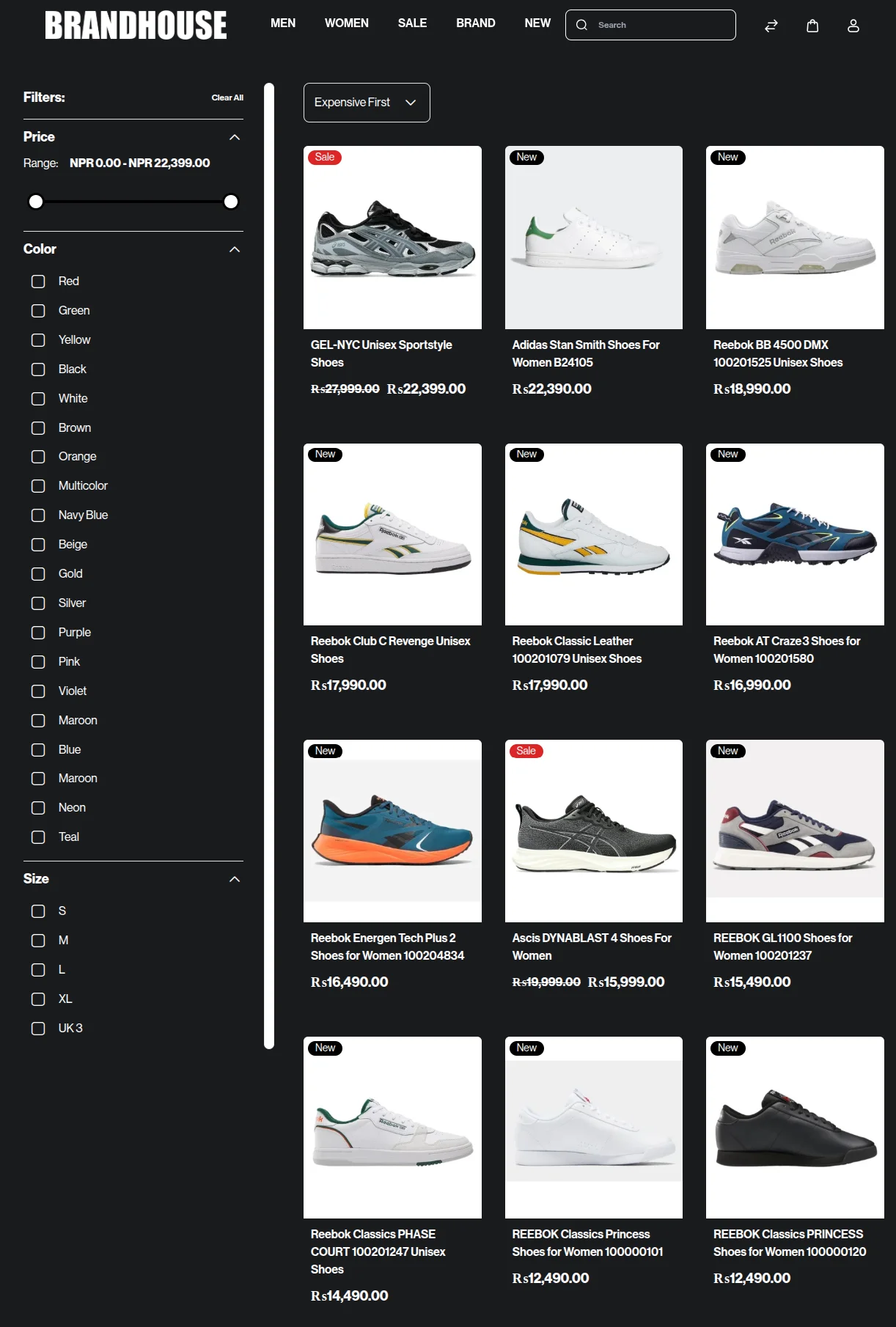Screen dimensions: 896x1327
Task: Select size S checkbox
Action: click(x=38, y=911)
